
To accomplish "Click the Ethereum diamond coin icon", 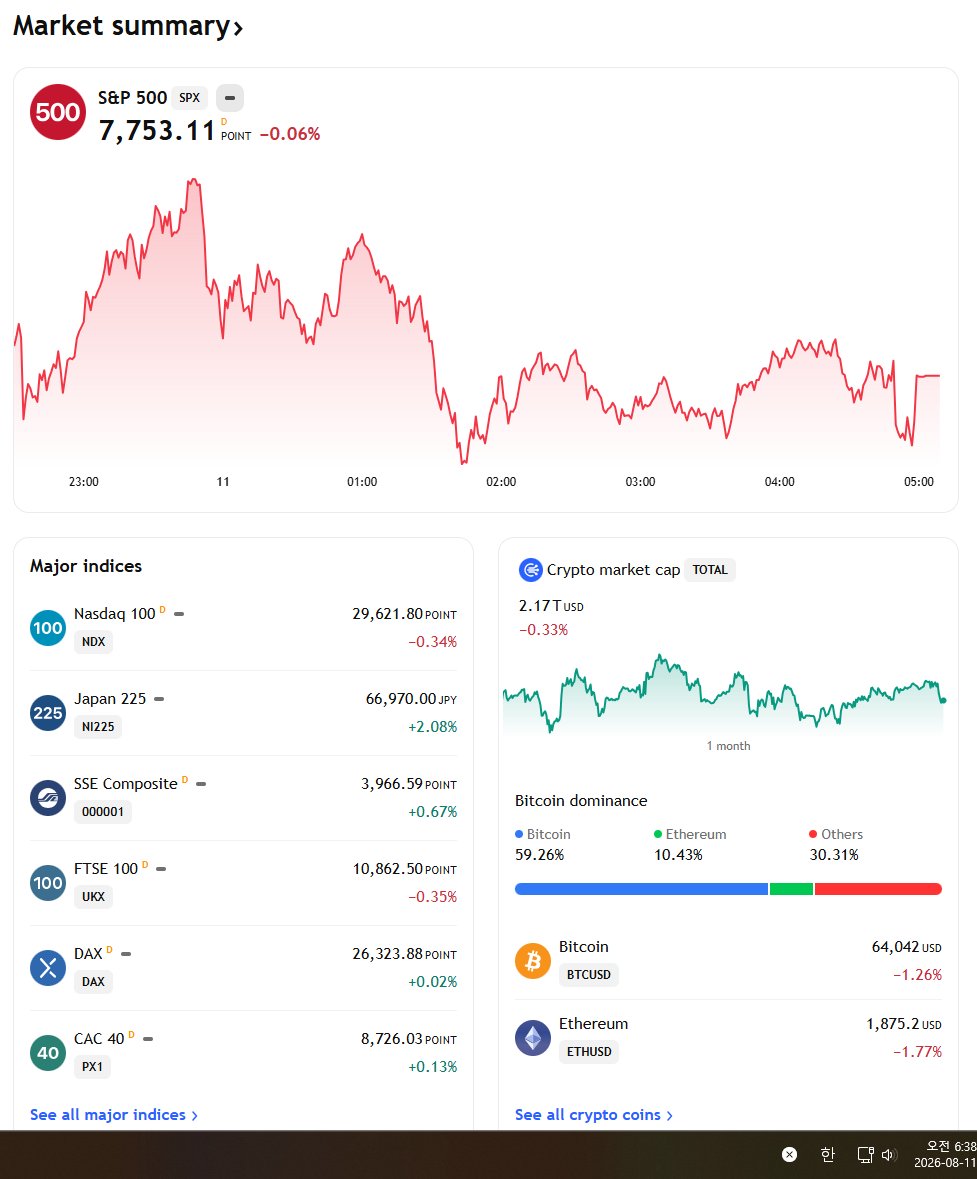I will [533, 1038].
